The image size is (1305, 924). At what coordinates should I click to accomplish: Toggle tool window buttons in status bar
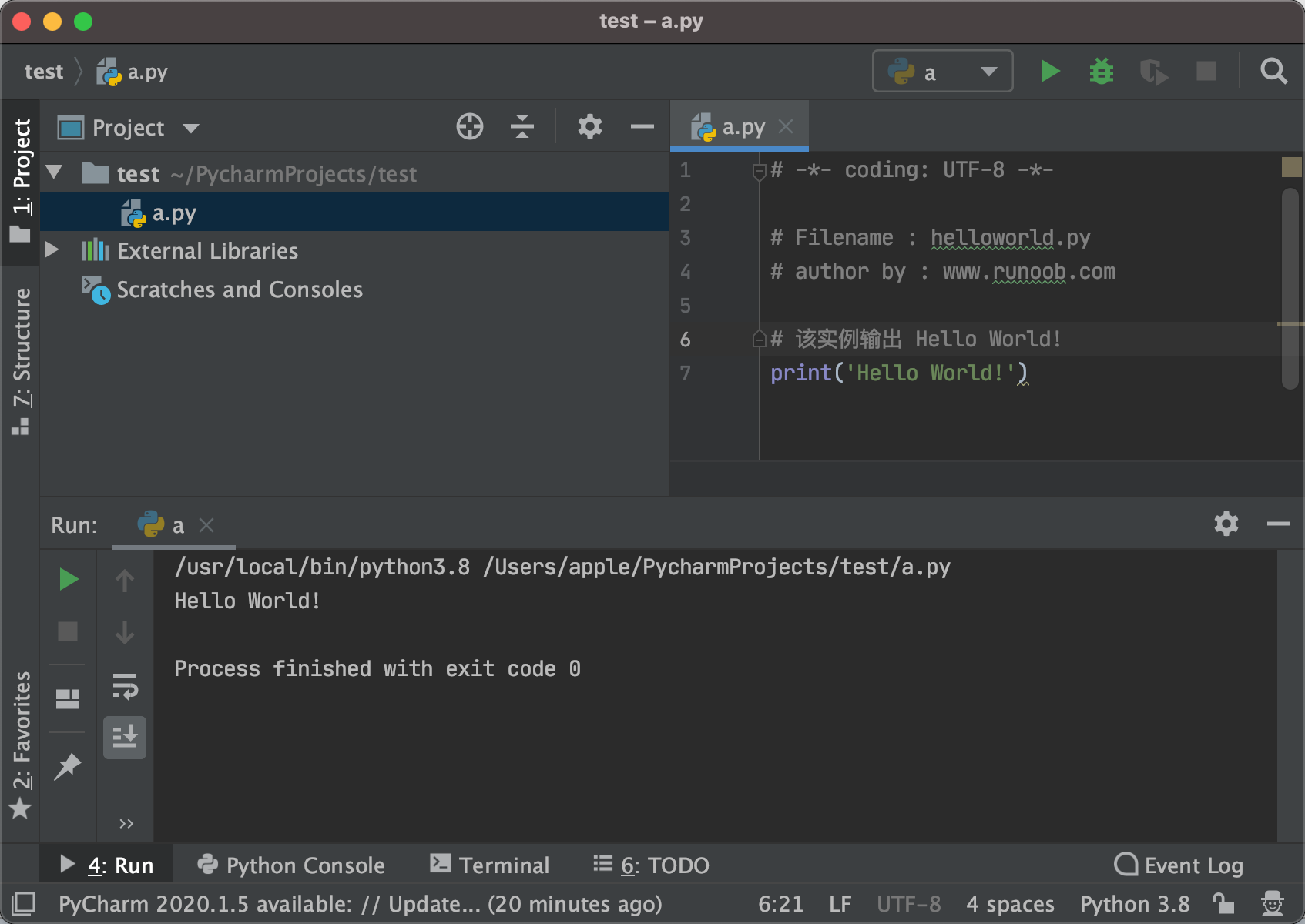pos(23,903)
